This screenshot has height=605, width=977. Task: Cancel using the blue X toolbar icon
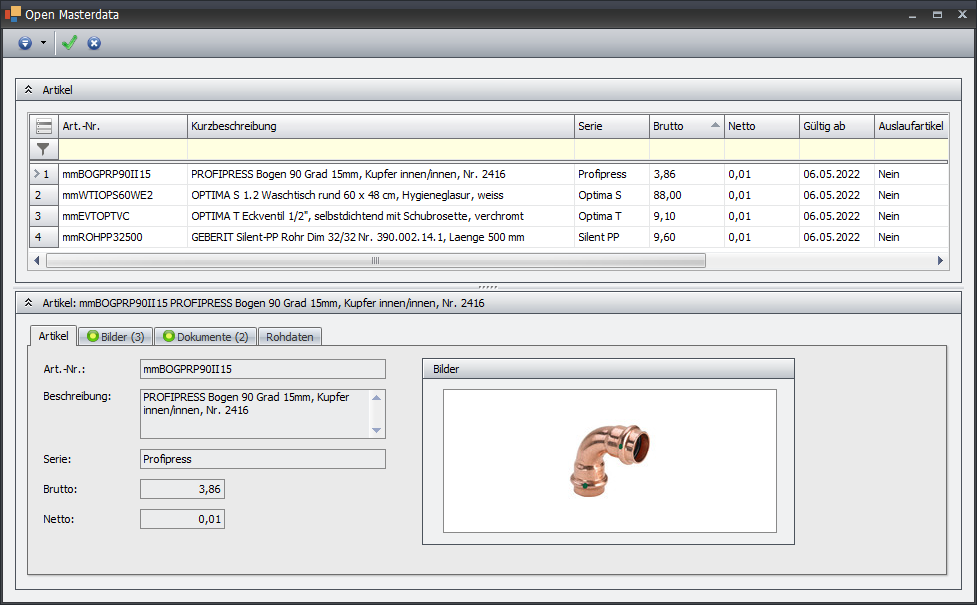[x=94, y=43]
